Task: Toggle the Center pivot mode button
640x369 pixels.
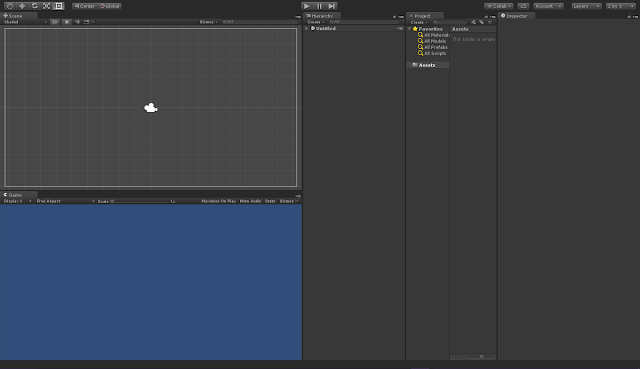Action: (84, 6)
